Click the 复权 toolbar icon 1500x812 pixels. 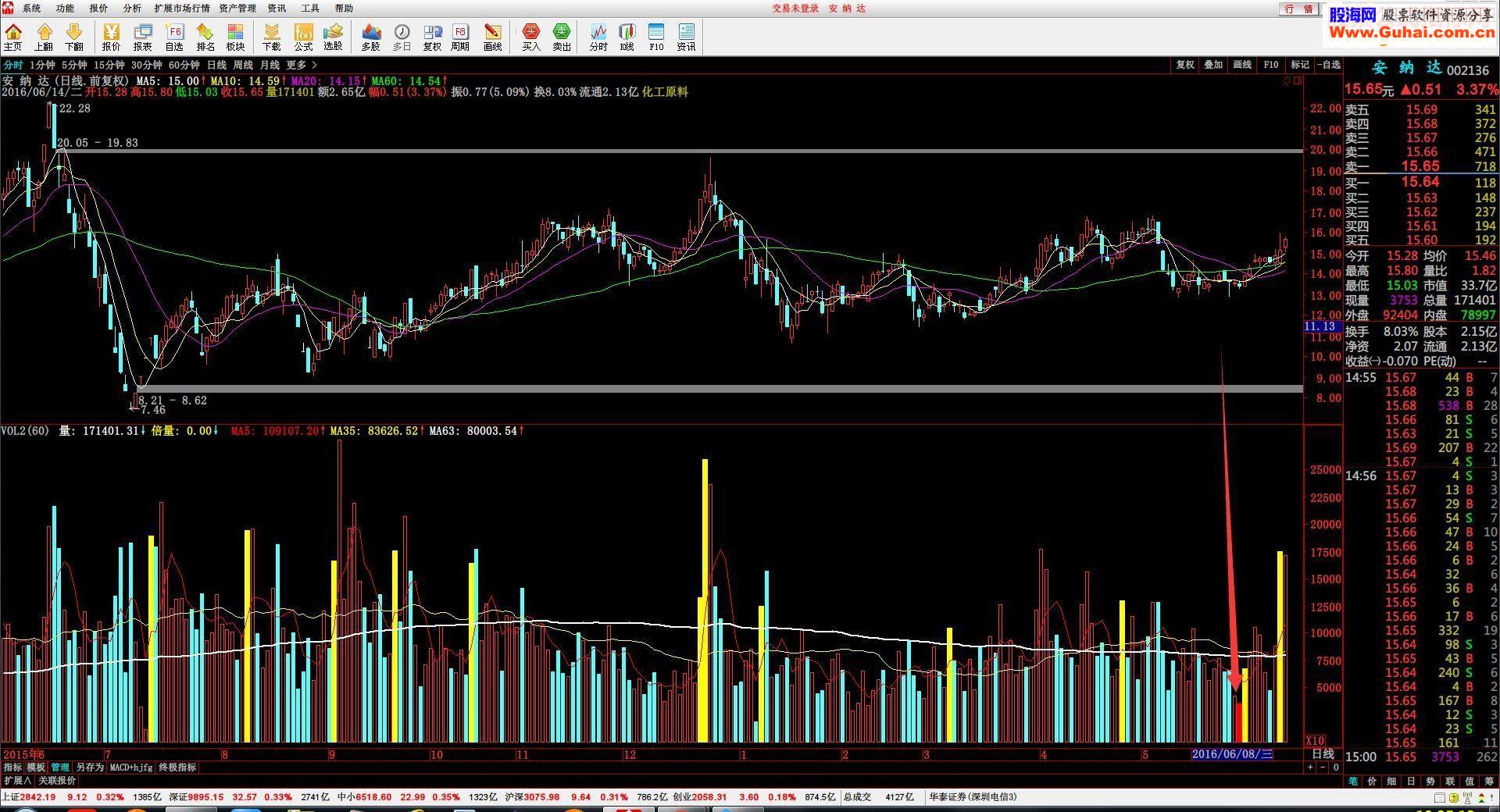tap(433, 37)
